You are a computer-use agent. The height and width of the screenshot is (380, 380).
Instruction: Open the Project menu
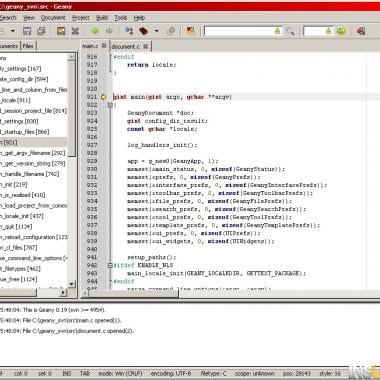click(81, 18)
